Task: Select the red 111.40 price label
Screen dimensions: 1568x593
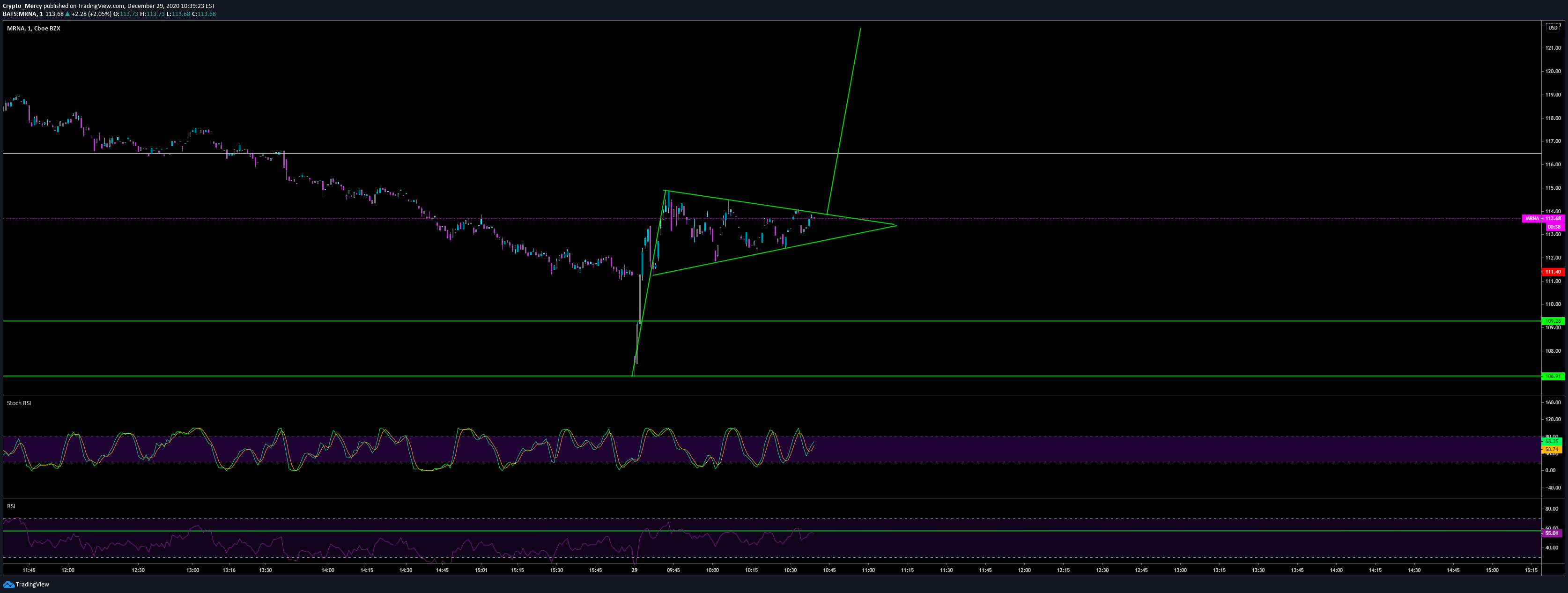Action: [x=1553, y=272]
